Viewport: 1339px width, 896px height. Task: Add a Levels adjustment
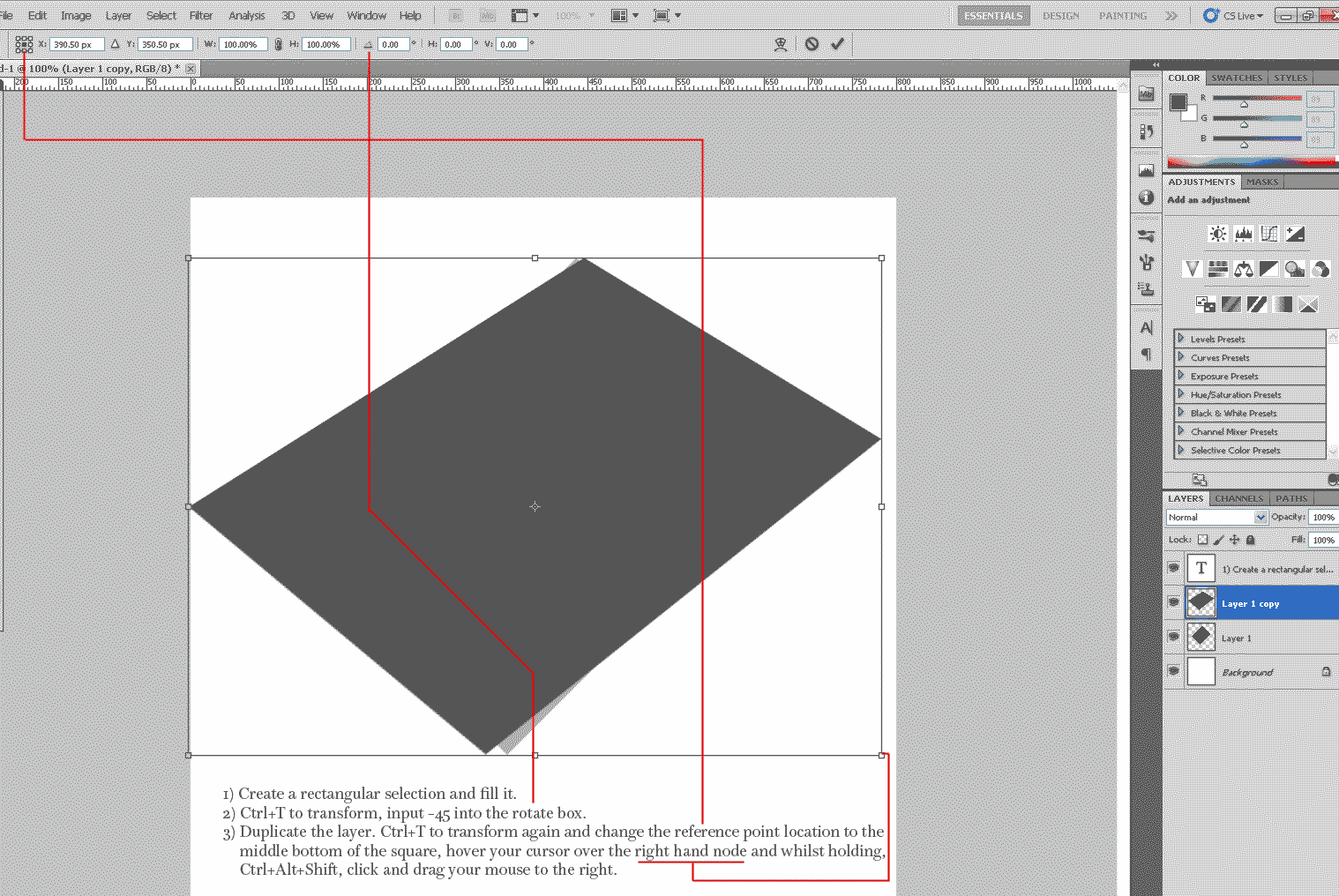tap(1244, 234)
